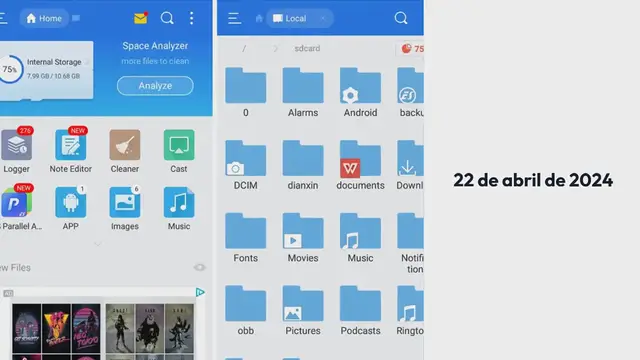This screenshot has width=640, height=360.
Task: Open the Podcasts folder
Action: tap(360, 304)
